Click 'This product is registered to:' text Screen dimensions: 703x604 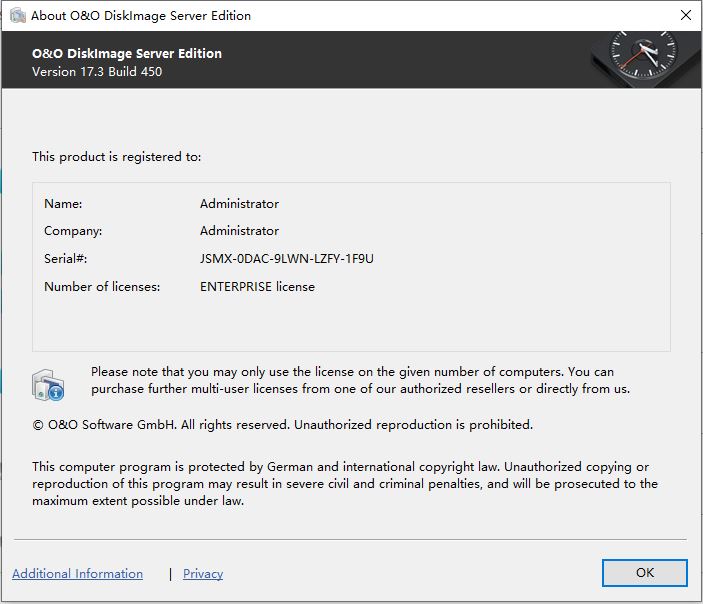[x=117, y=156]
